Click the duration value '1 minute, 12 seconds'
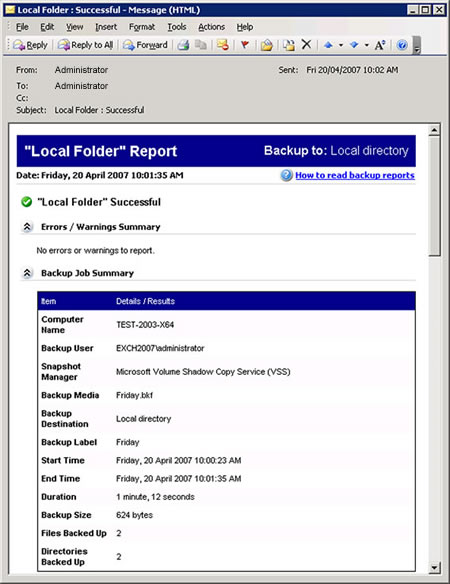The width and height of the screenshot is (450, 584). tap(155, 497)
